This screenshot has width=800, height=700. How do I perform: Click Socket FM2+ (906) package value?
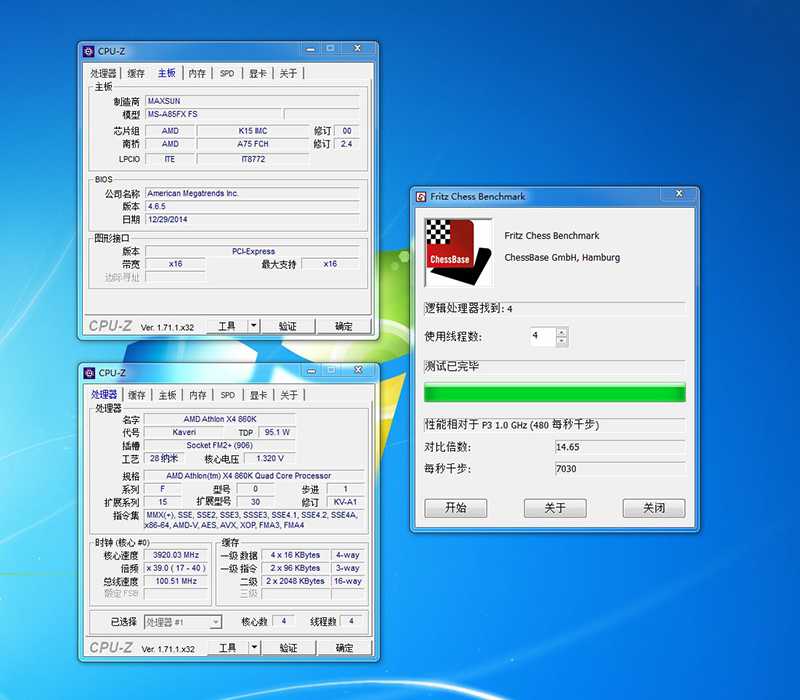[220, 445]
